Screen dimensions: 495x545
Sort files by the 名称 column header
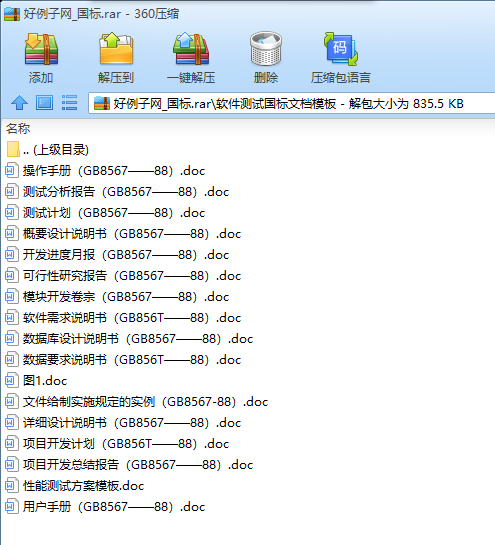pyautogui.click(x=18, y=129)
